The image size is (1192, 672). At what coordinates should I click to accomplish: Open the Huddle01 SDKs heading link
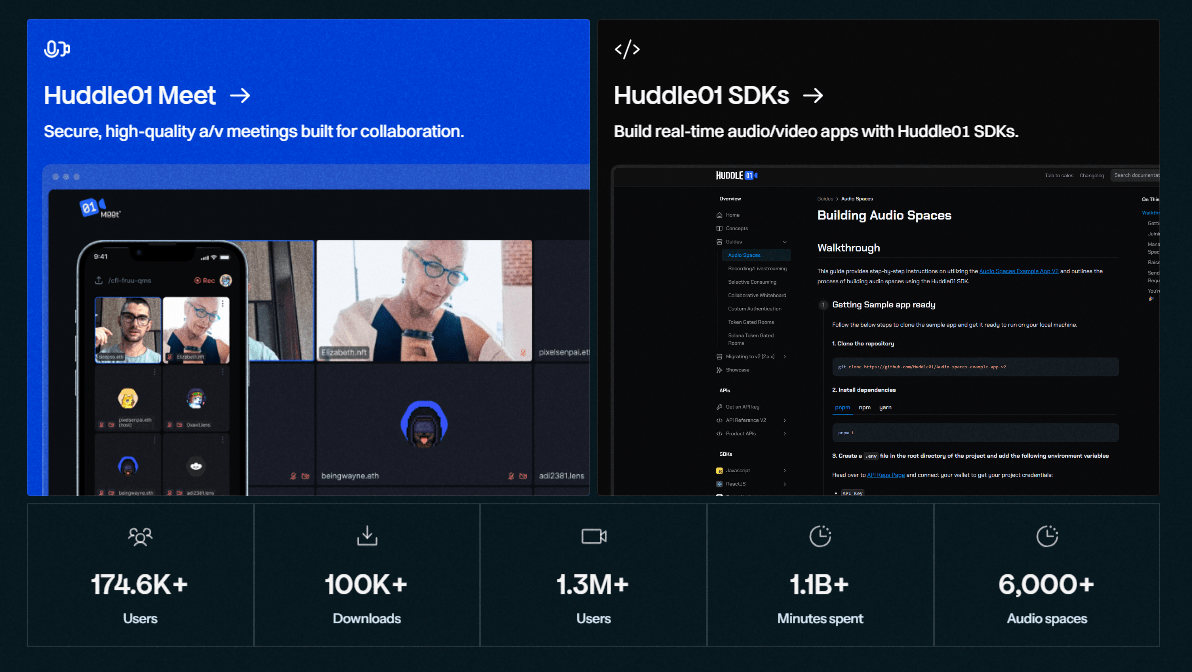pos(702,96)
